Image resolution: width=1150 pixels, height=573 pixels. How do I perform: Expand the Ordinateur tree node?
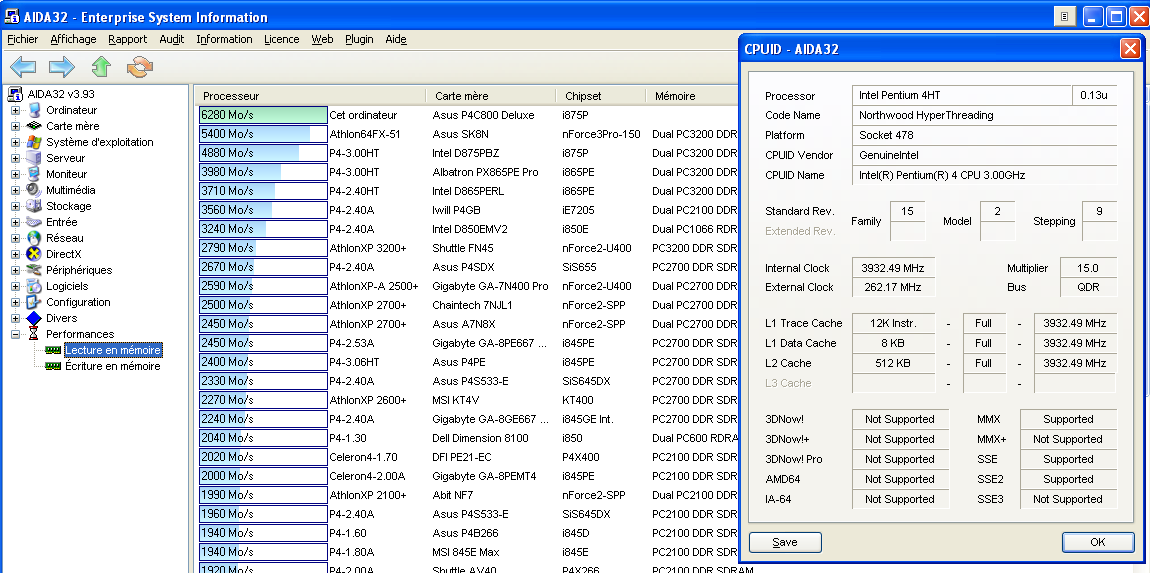15,111
